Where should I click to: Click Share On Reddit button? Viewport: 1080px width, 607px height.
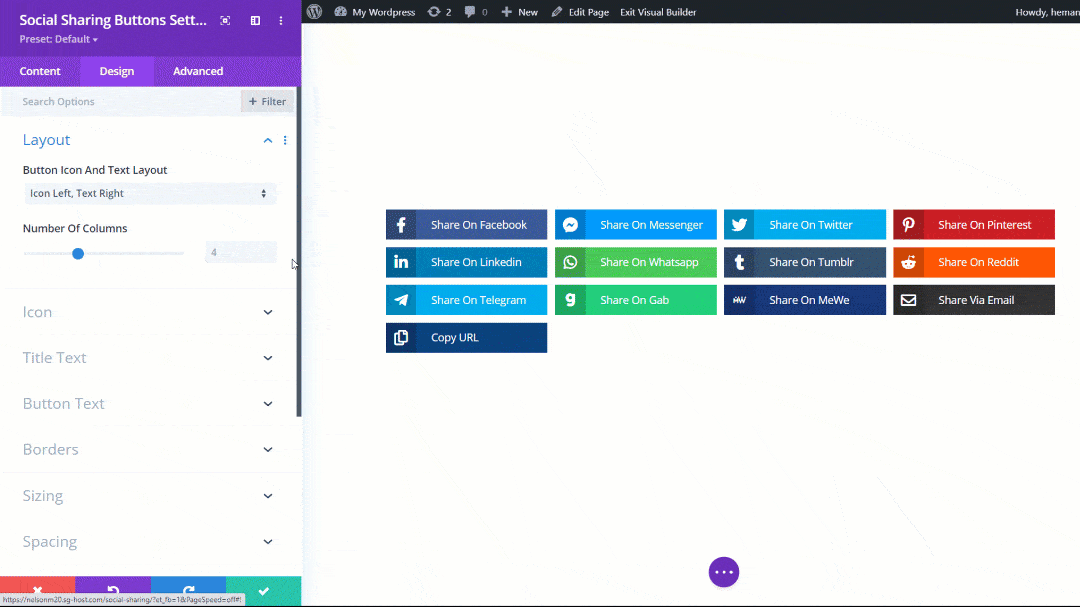974,262
